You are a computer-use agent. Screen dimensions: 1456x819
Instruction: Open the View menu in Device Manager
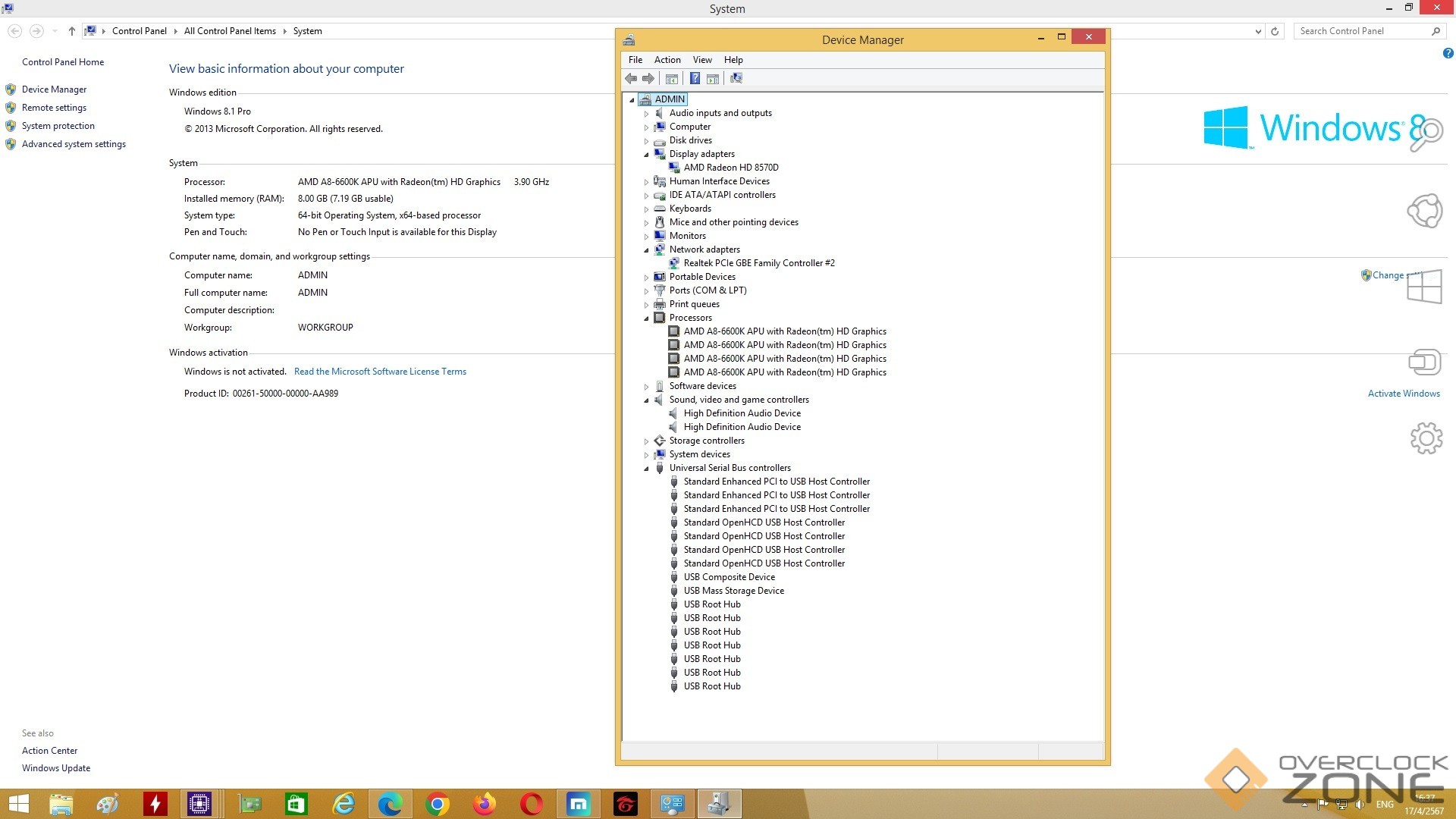pyautogui.click(x=702, y=60)
